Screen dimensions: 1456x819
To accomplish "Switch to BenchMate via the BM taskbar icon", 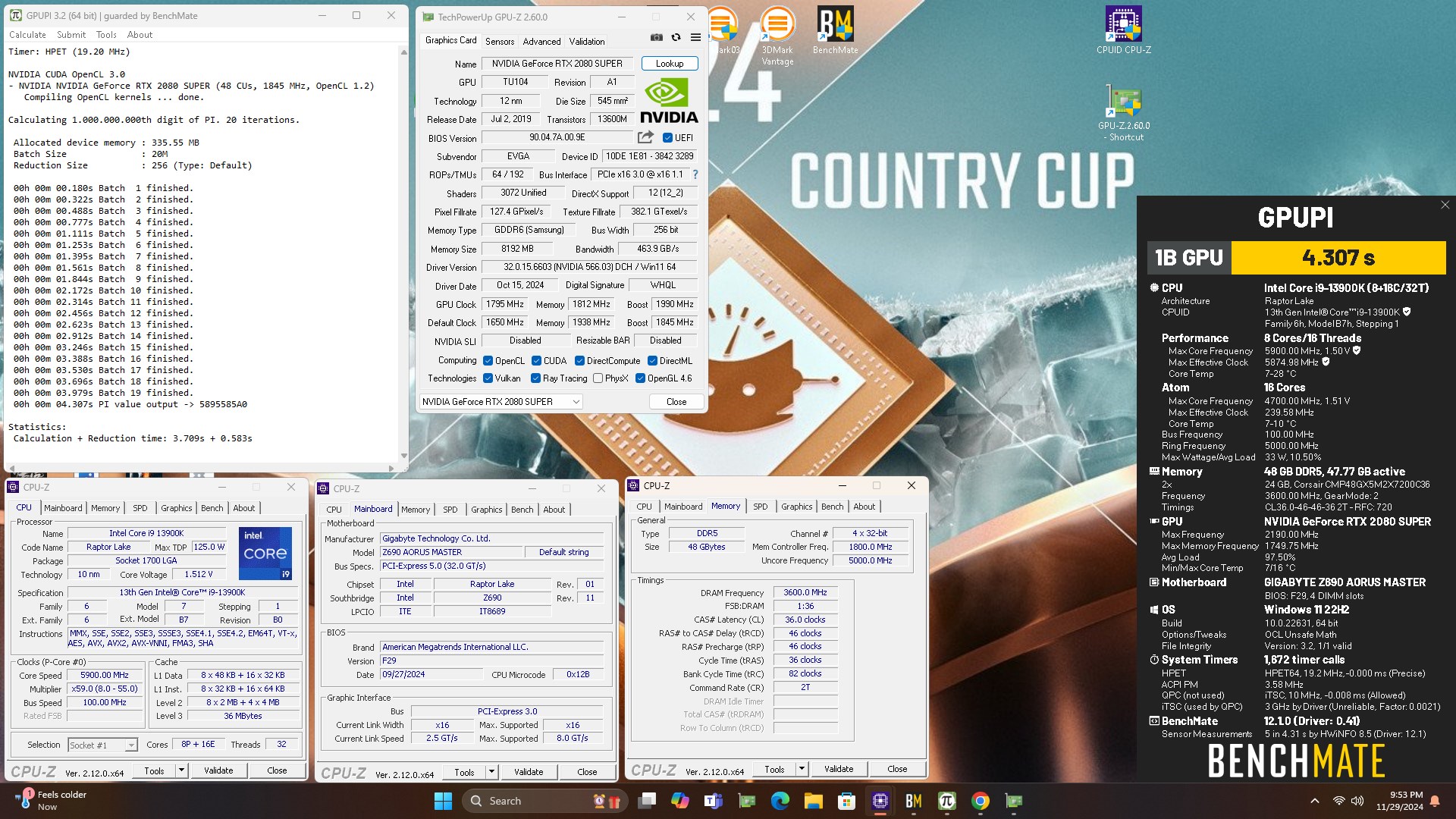I will click(913, 801).
